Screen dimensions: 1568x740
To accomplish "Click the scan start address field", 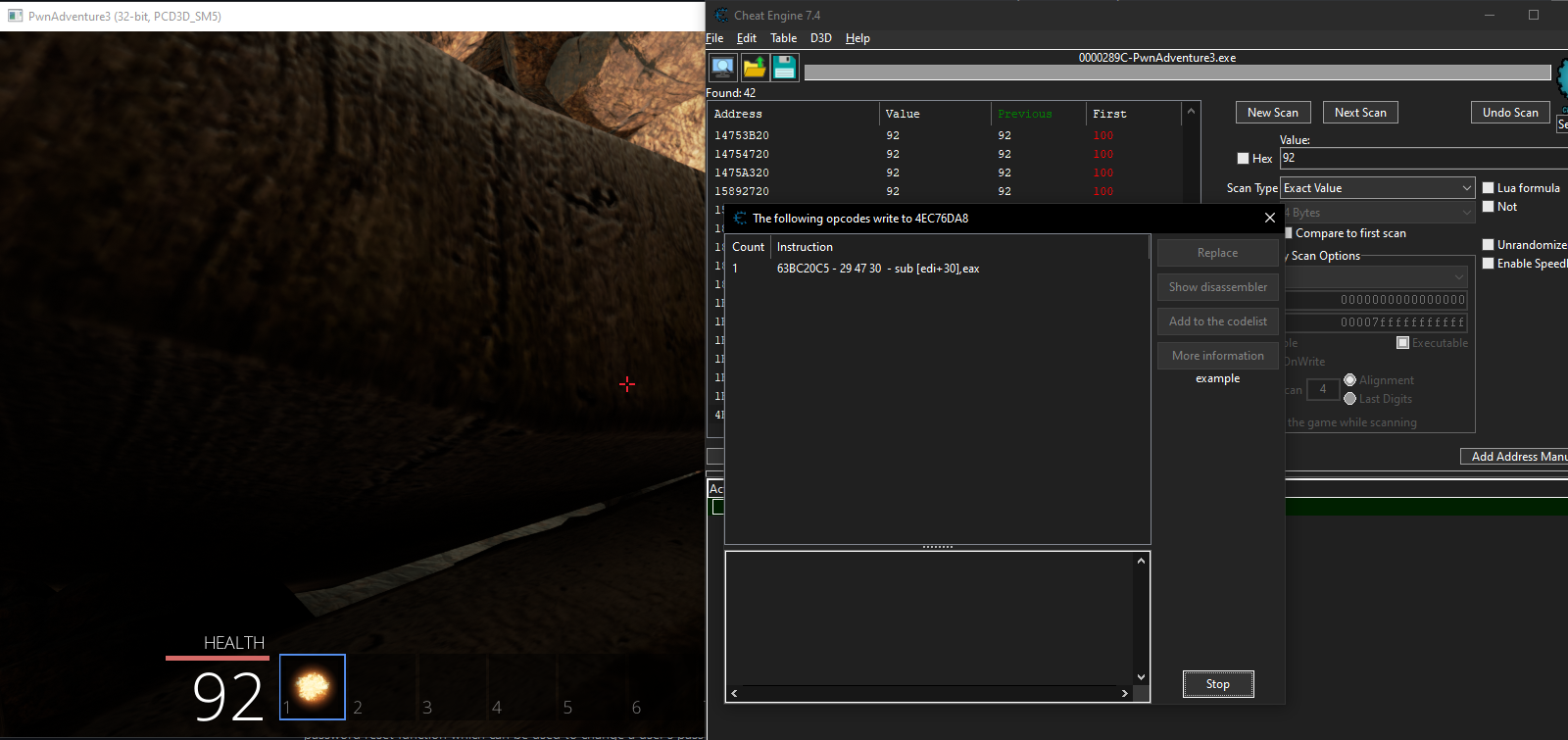I will click(1377, 300).
